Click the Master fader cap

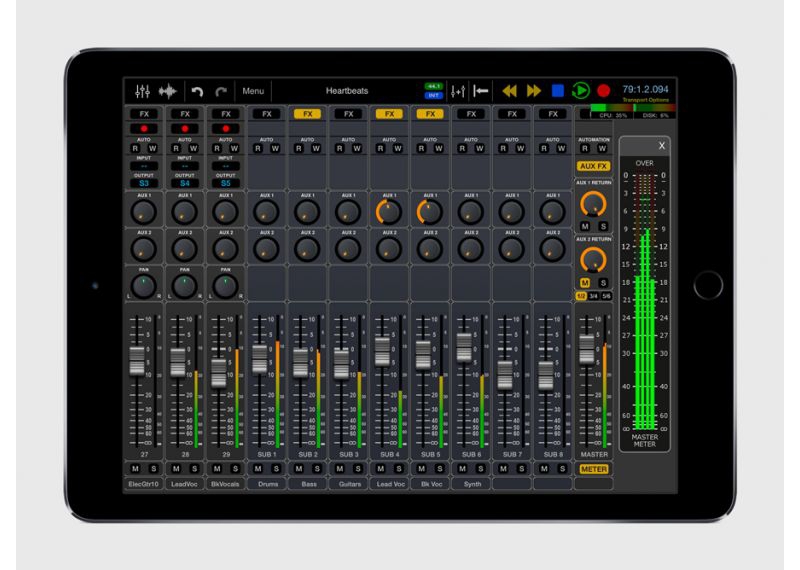(x=587, y=350)
